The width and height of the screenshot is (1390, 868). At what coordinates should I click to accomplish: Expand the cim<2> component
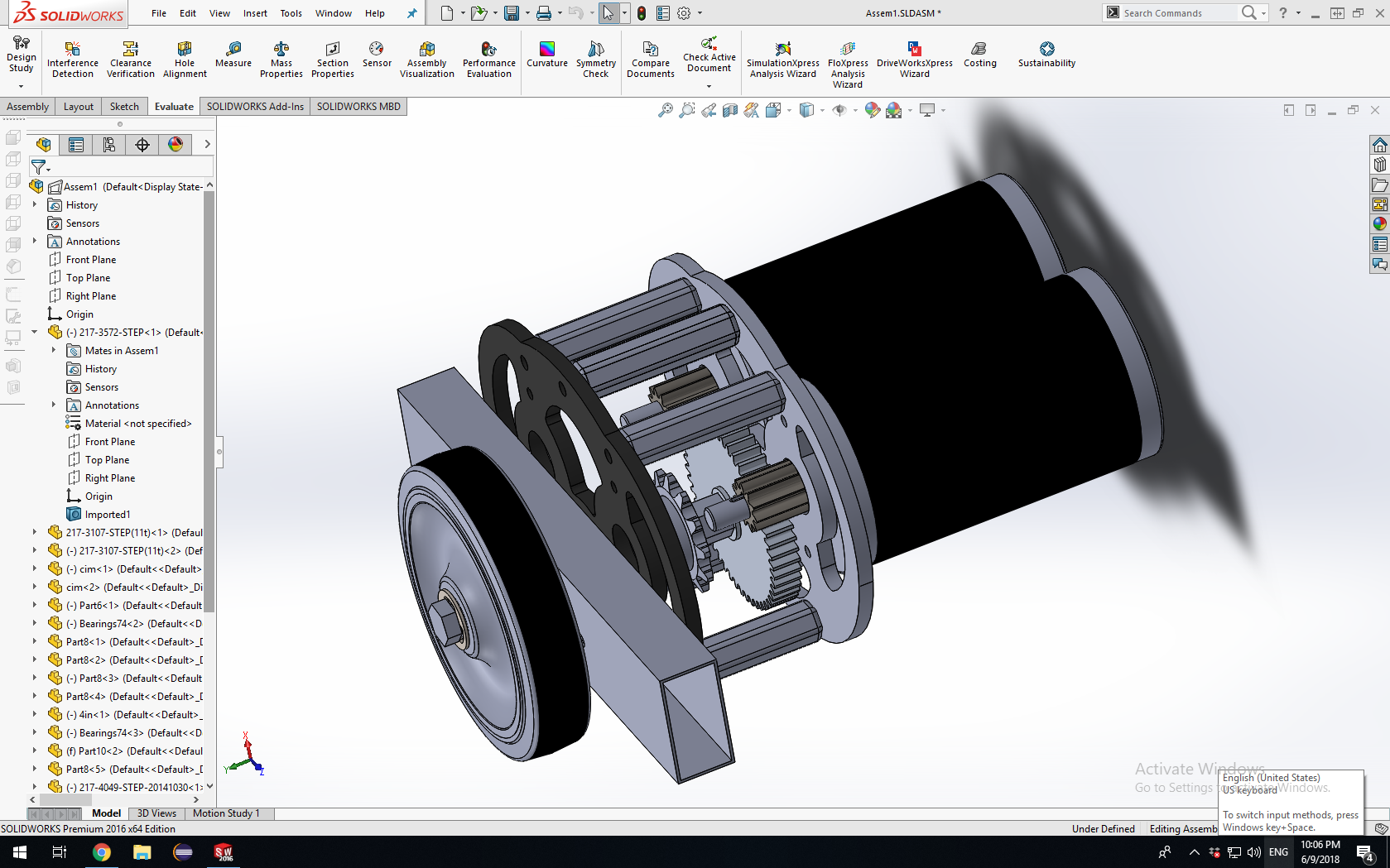pyautogui.click(x=34, y=587)
